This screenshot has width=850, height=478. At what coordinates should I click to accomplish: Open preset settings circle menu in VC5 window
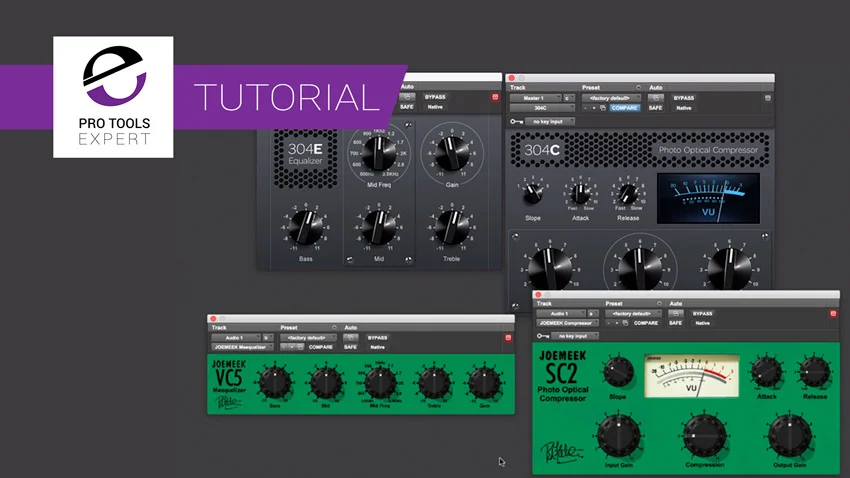[x=334, y=327]
